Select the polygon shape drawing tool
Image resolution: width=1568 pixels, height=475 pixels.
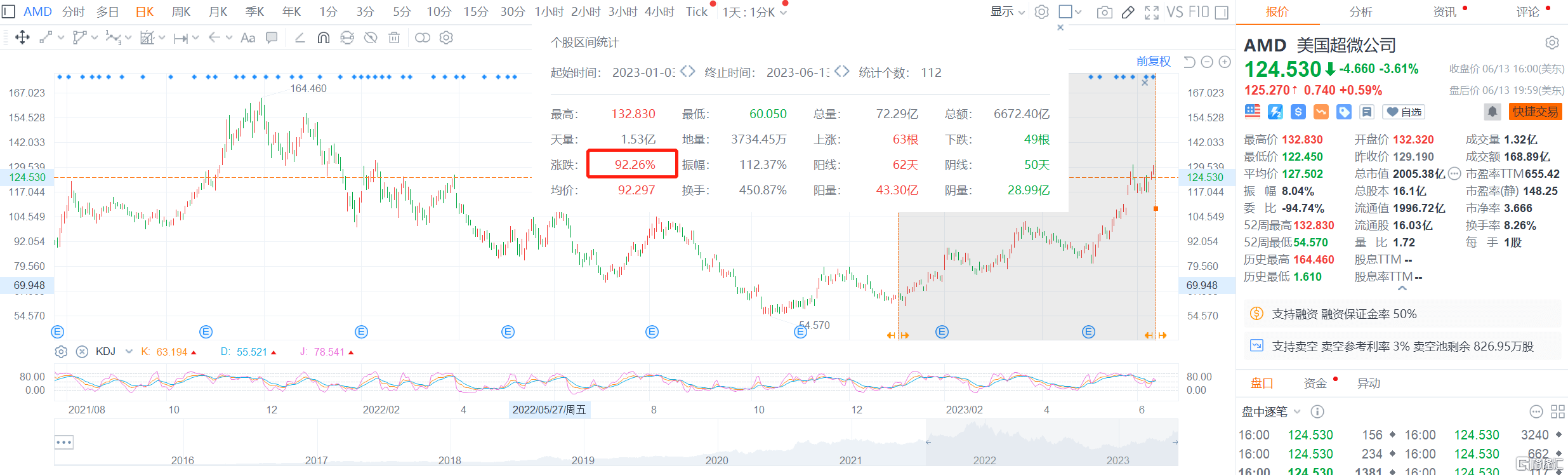pos(79,37)
